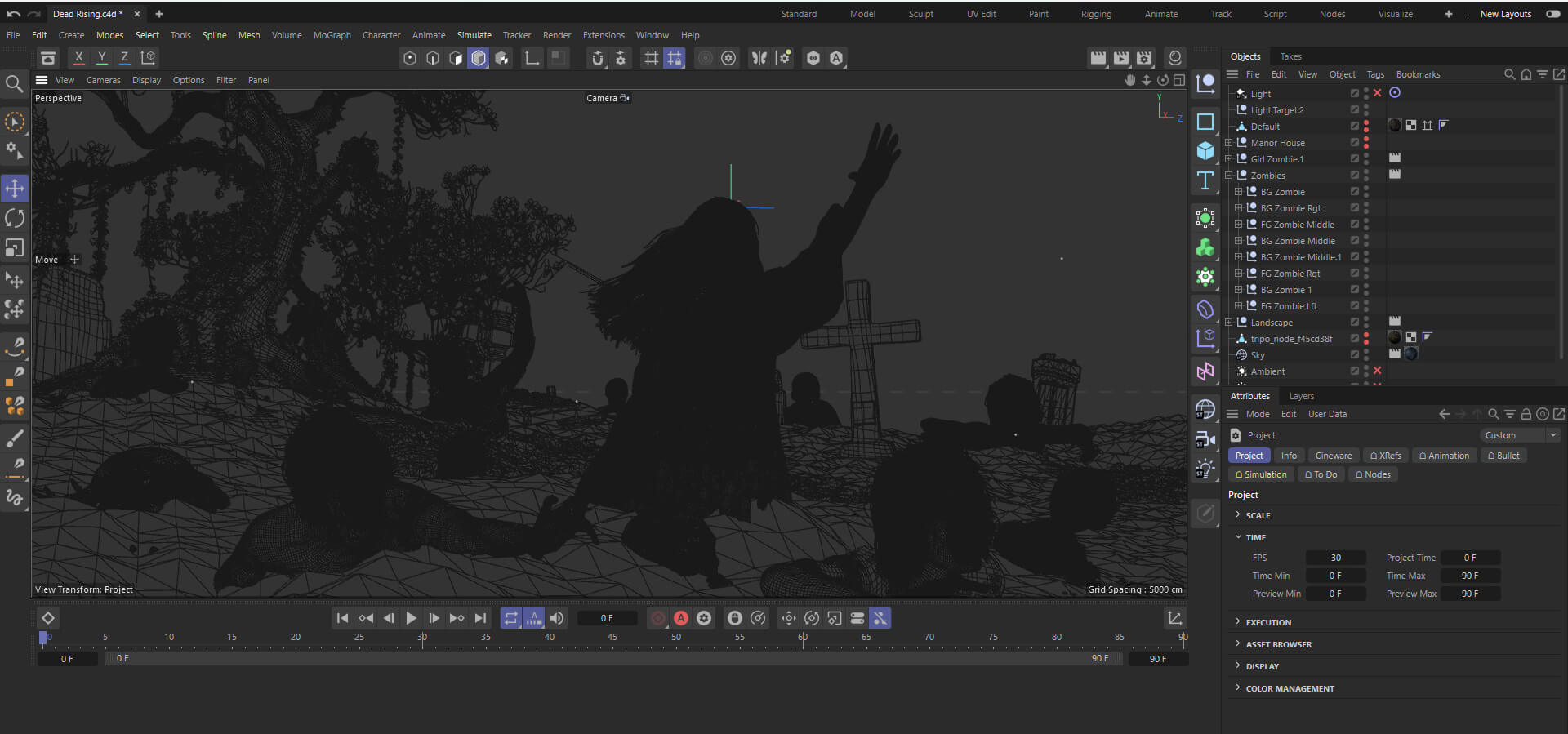The width and height of the screenshot is (1568, 734).
Task: Open the Animation settings tab button
Action: [x=1444, y=456]
